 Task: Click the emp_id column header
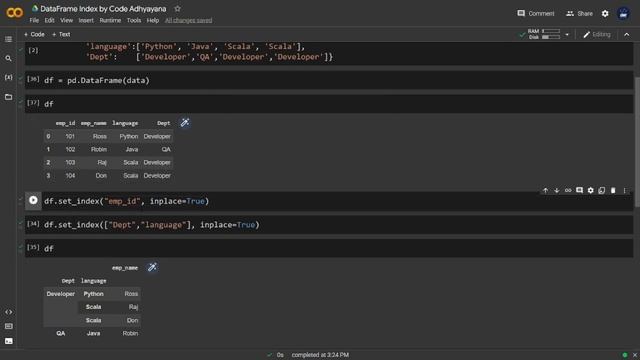point(65,123)
